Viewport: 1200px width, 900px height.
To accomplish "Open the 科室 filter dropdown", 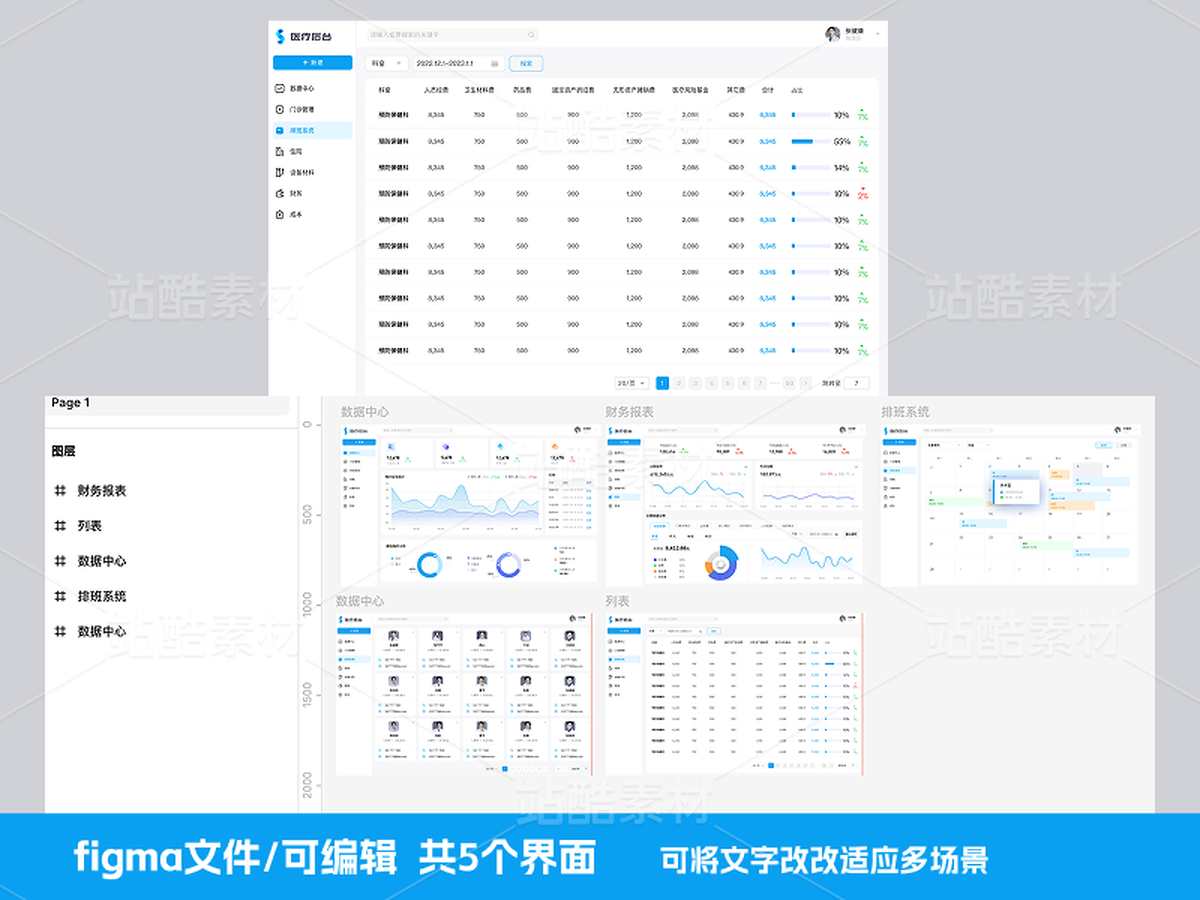I will coord(387,63).
